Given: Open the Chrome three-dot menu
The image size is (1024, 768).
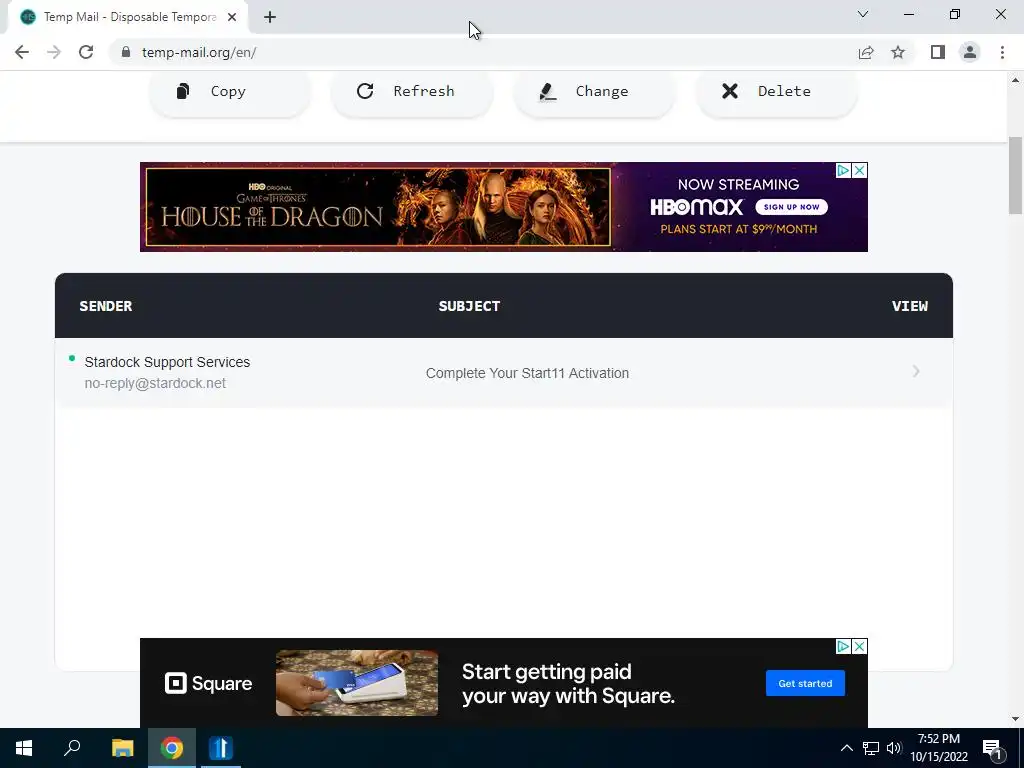Looking at the screenshot, I should [1002, 52].
